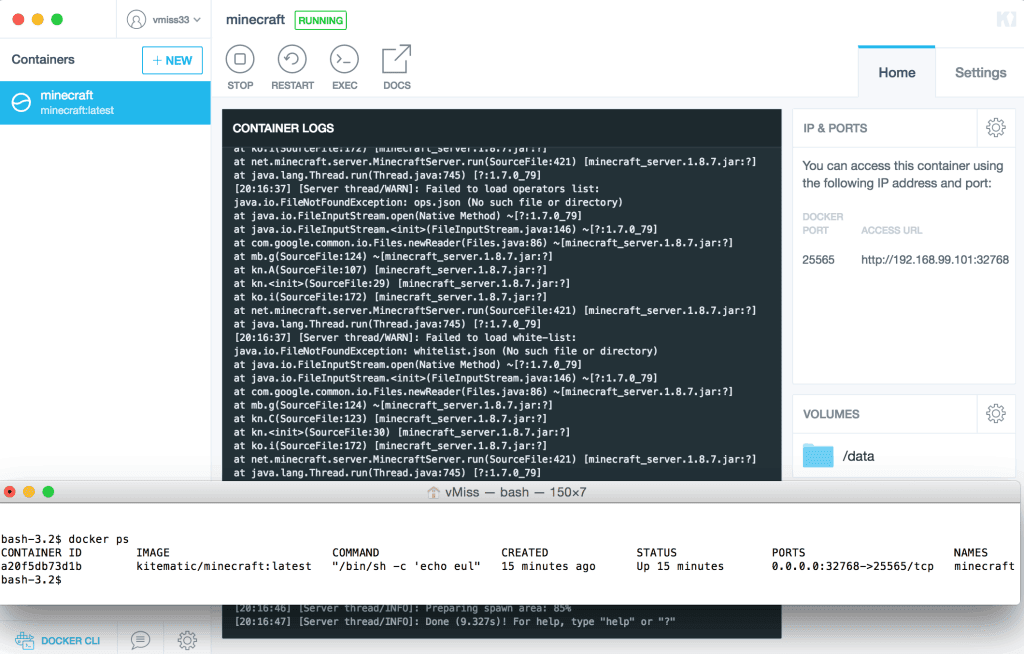Image resolution: width=1024 pixels, height=654 pixels.
Task: Click the minecraft container title
Action: tap(255, 20)
